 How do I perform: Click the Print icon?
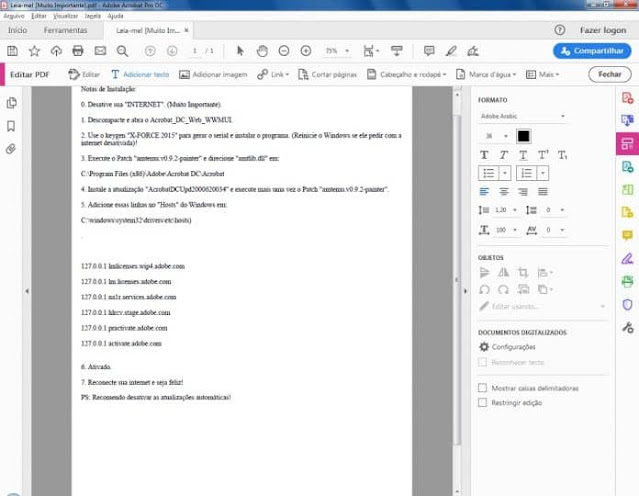[78, 51]
